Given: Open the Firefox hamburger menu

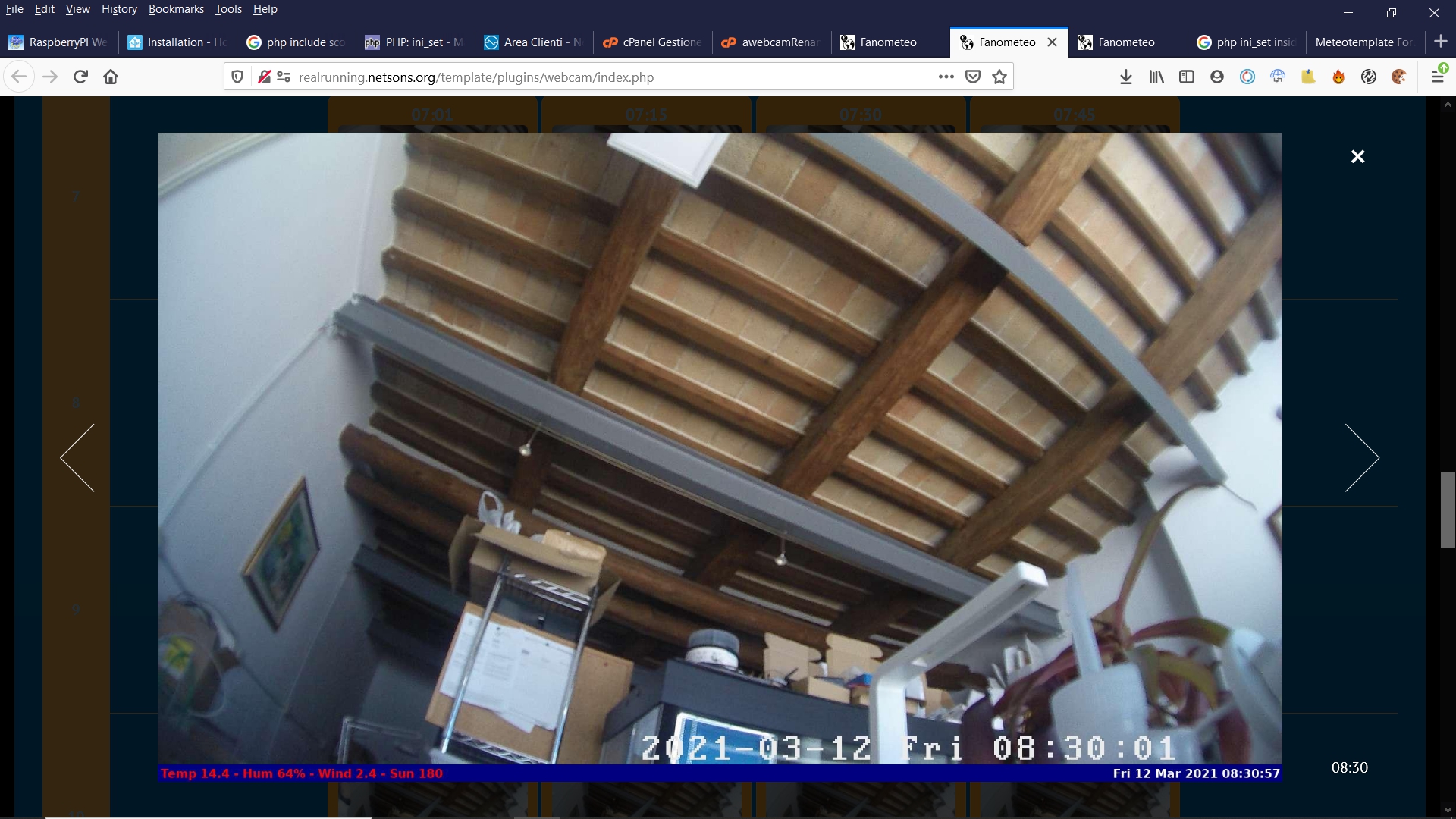Looking at the screenshot, I should coord(1437,77).
